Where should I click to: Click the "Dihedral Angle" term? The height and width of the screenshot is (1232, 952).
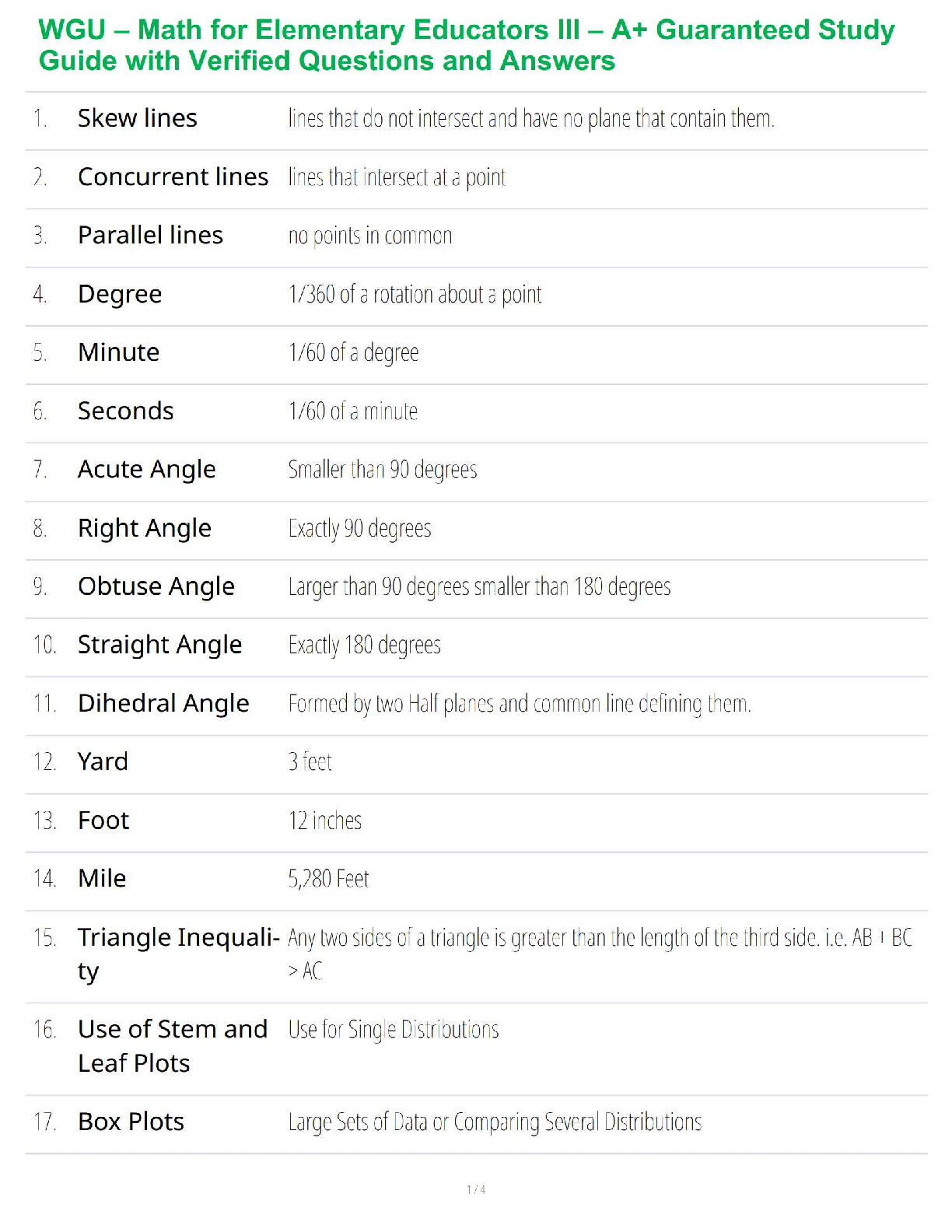[163, 704]
